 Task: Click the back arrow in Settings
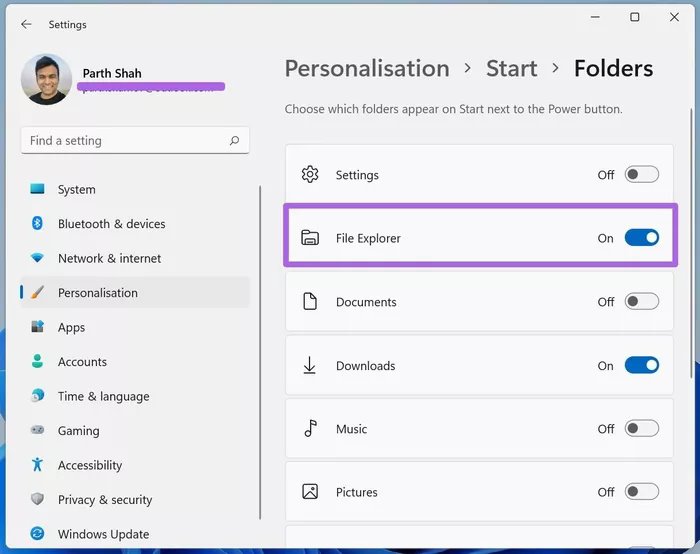coord(26,24)
